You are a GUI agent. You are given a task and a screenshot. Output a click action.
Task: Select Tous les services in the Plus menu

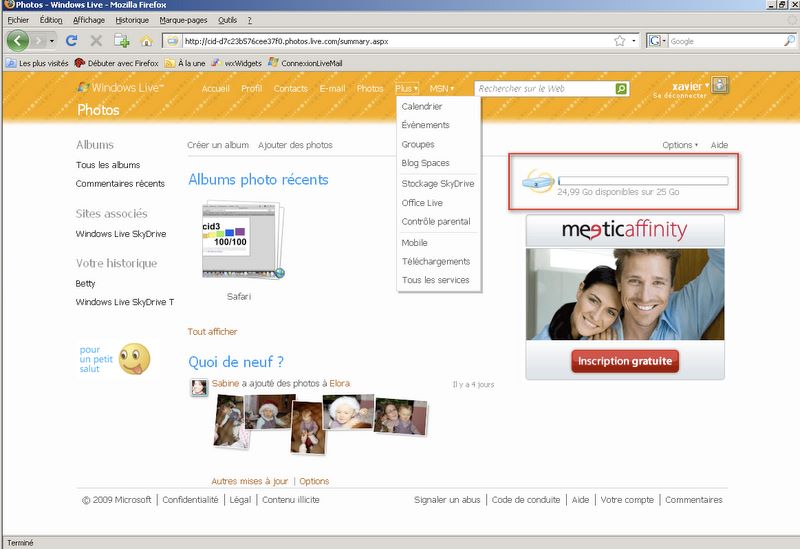click(x=436, y=280)
